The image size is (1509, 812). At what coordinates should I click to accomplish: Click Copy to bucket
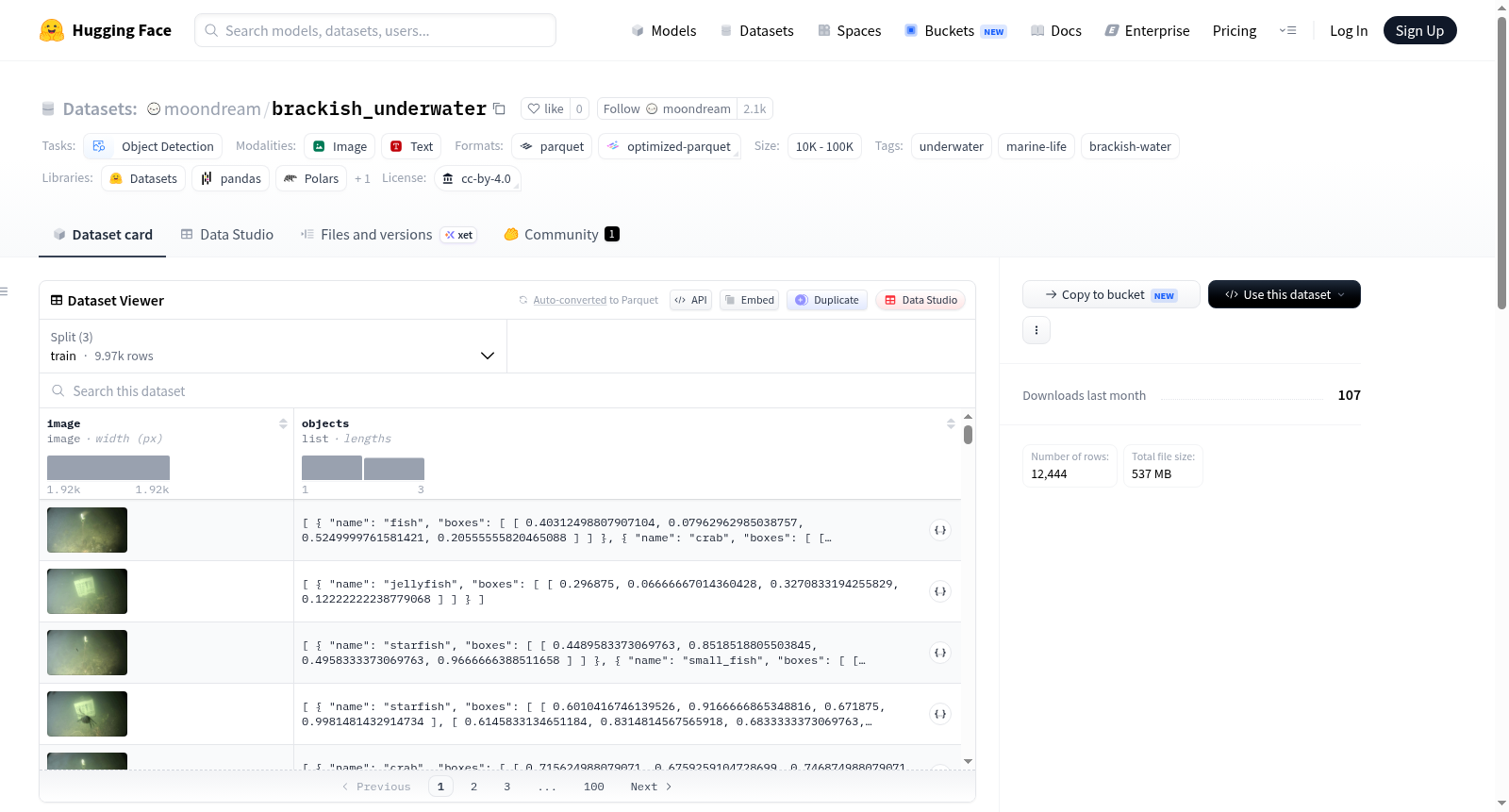1111,294
